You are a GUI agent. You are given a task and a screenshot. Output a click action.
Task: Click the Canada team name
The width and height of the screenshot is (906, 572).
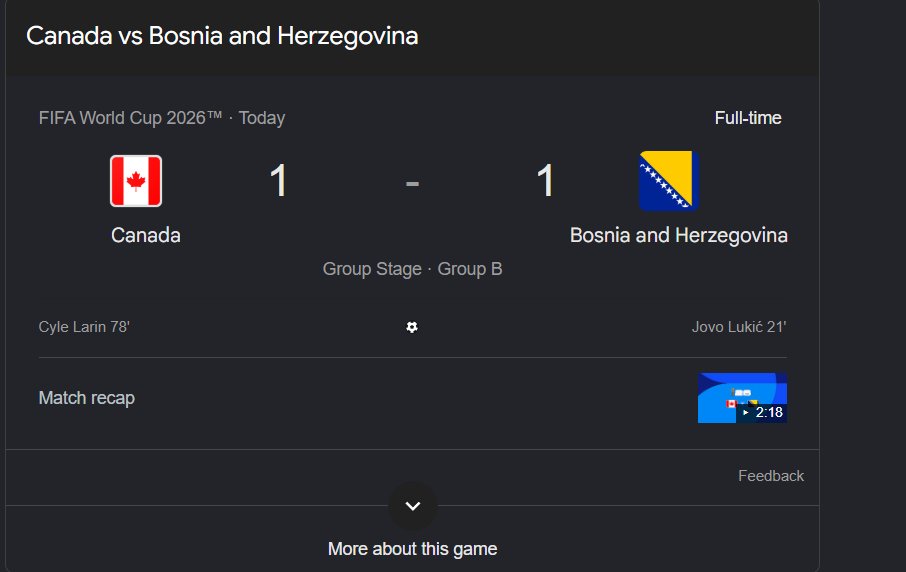coord(146,235)
